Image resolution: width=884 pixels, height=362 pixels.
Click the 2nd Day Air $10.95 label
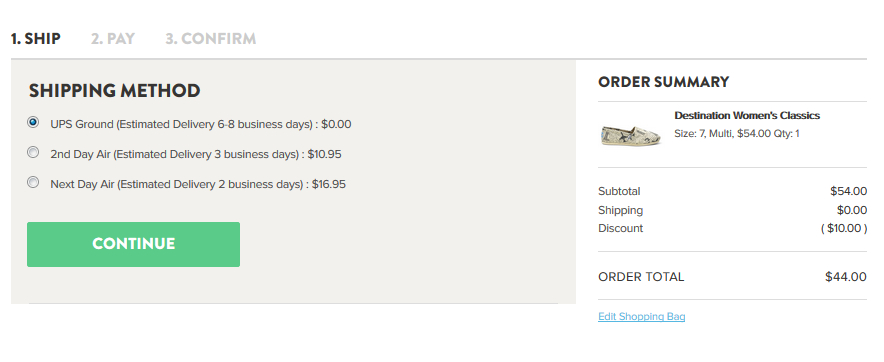(196, 154)
